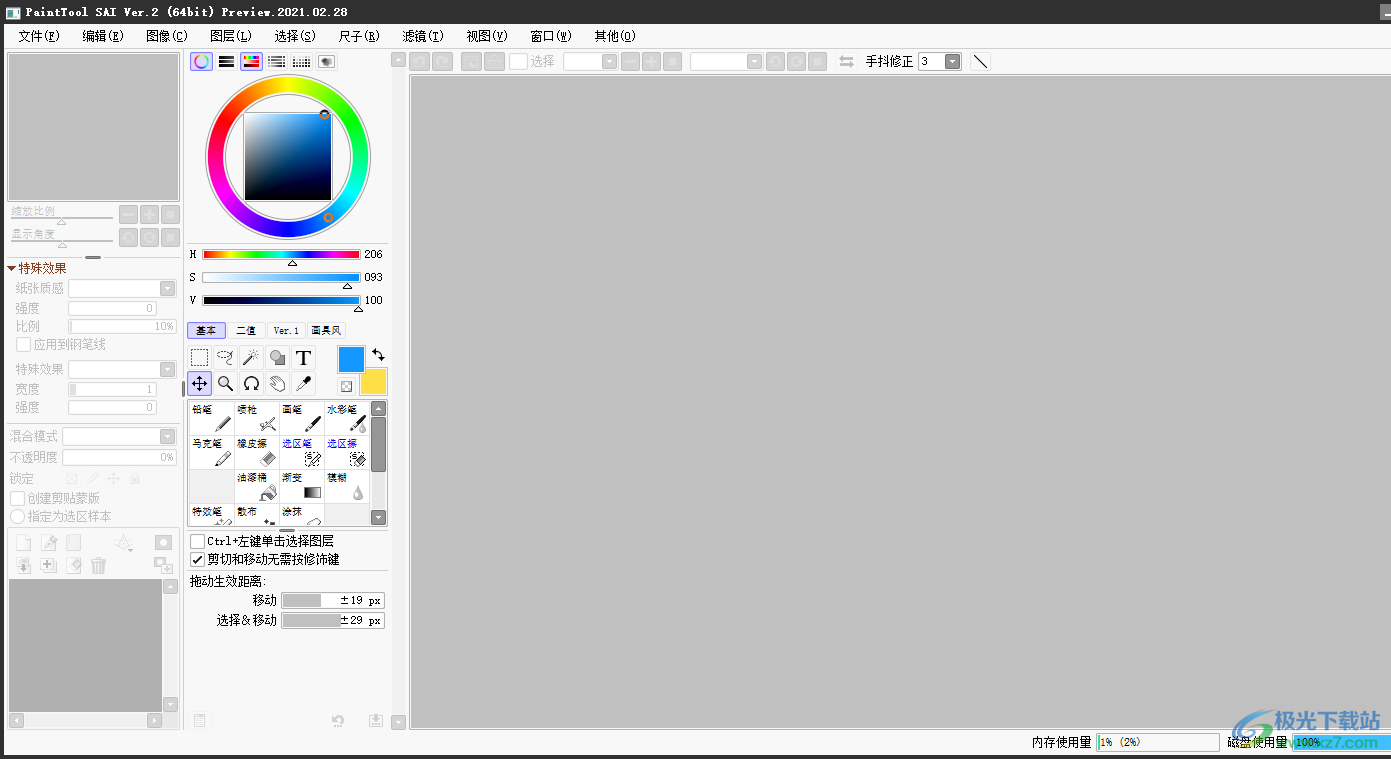Click the 选择&移动 drag distance field
Viewport: 1391px width, 759px height.
pyautogui.click(x=333, y=620)
